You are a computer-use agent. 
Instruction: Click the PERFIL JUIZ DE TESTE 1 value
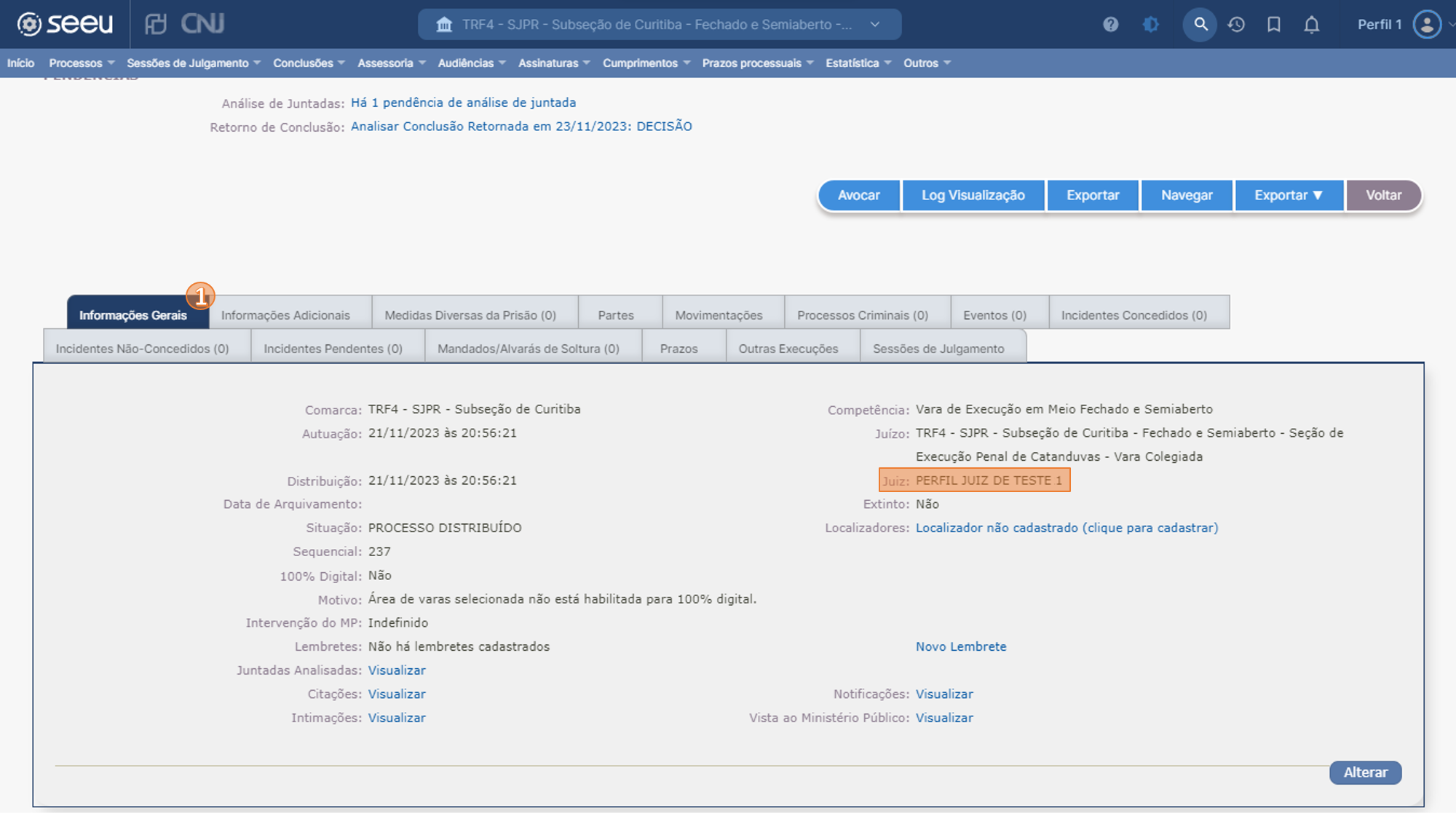pyautogui.click(x=989, y=480)
